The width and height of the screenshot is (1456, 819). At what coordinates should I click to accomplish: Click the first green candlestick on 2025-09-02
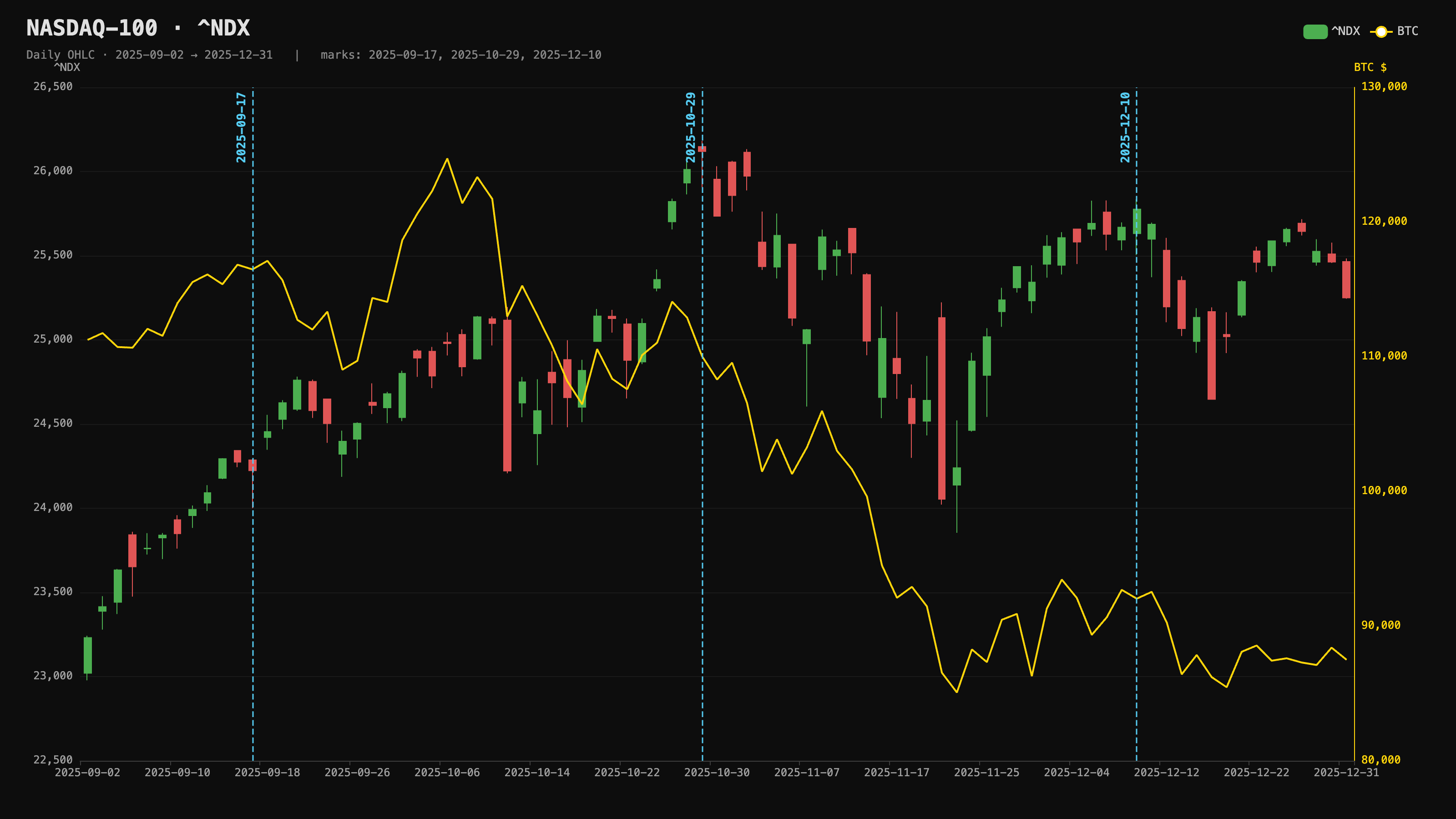click(88, 656)
